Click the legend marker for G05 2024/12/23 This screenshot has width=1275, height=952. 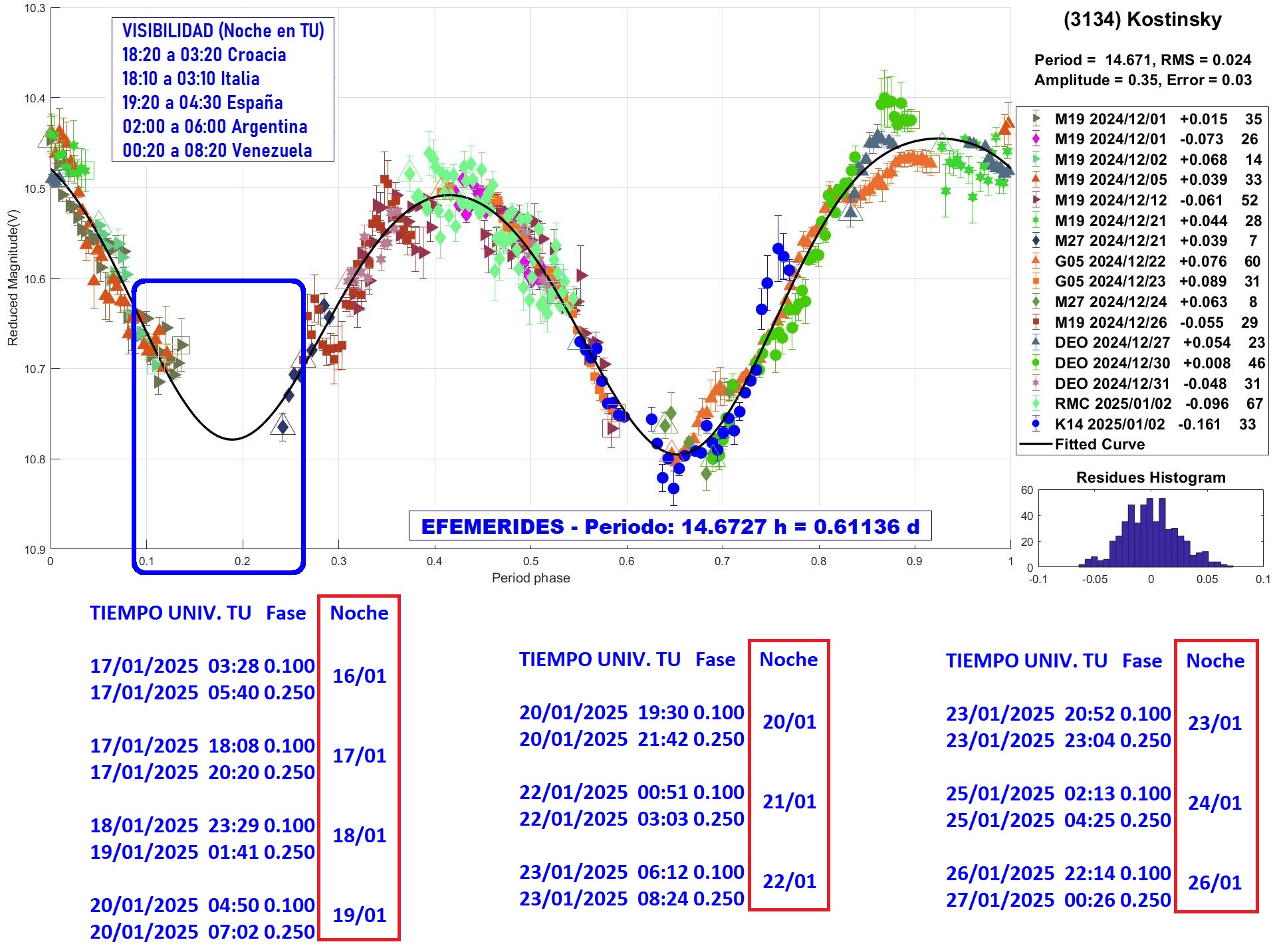[x=1036, y=281]
